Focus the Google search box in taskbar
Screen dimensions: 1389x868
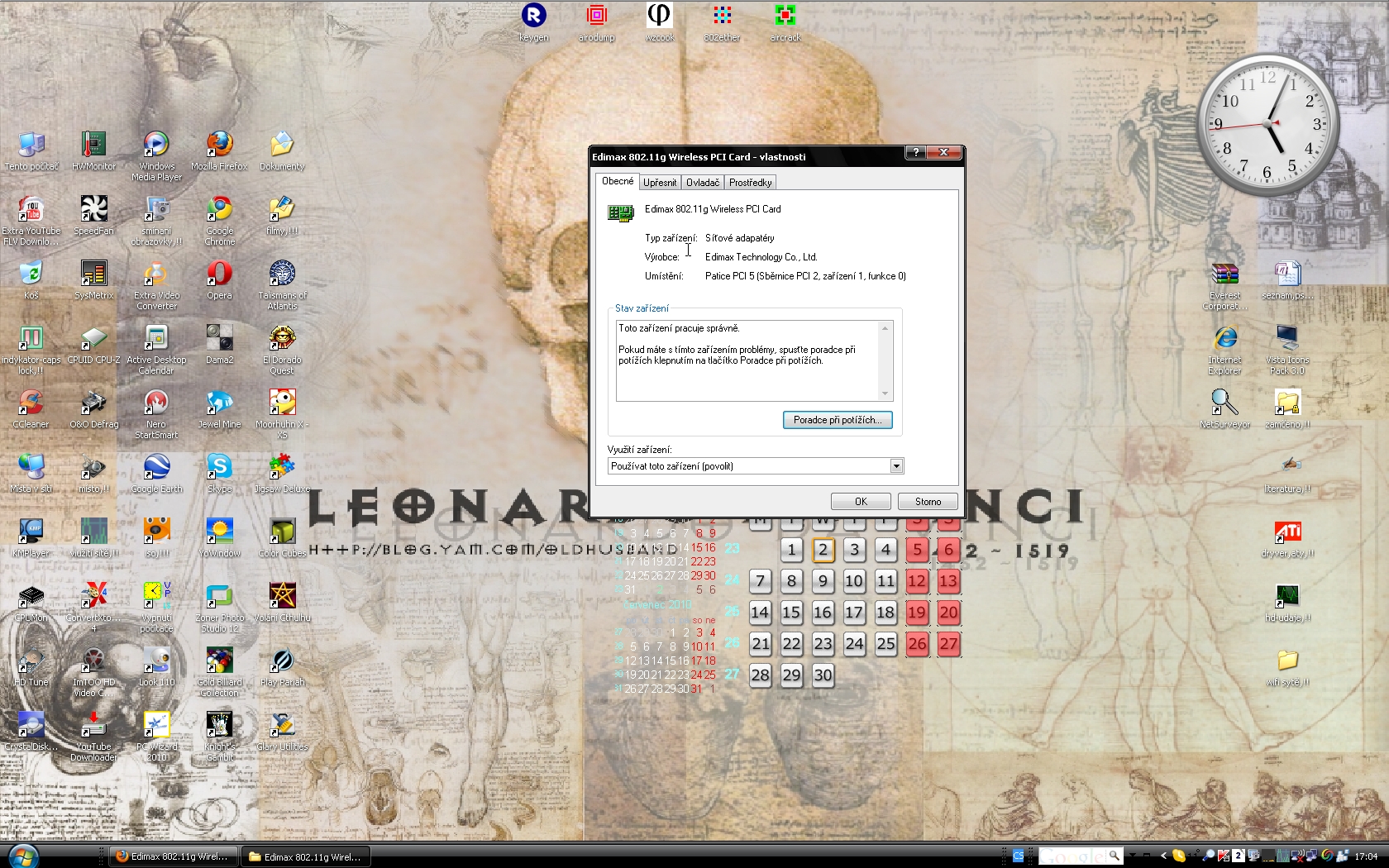[1074, 856]
